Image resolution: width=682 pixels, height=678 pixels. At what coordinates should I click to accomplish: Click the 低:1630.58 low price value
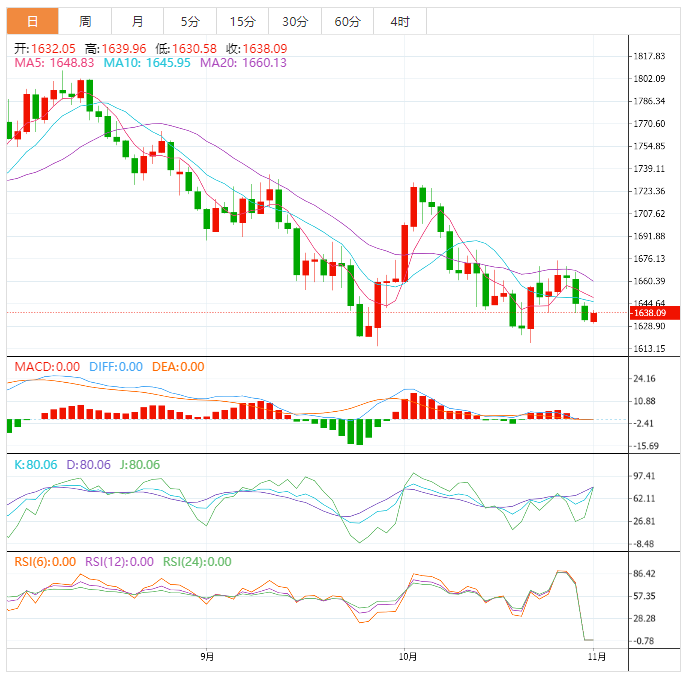(186, 48)
